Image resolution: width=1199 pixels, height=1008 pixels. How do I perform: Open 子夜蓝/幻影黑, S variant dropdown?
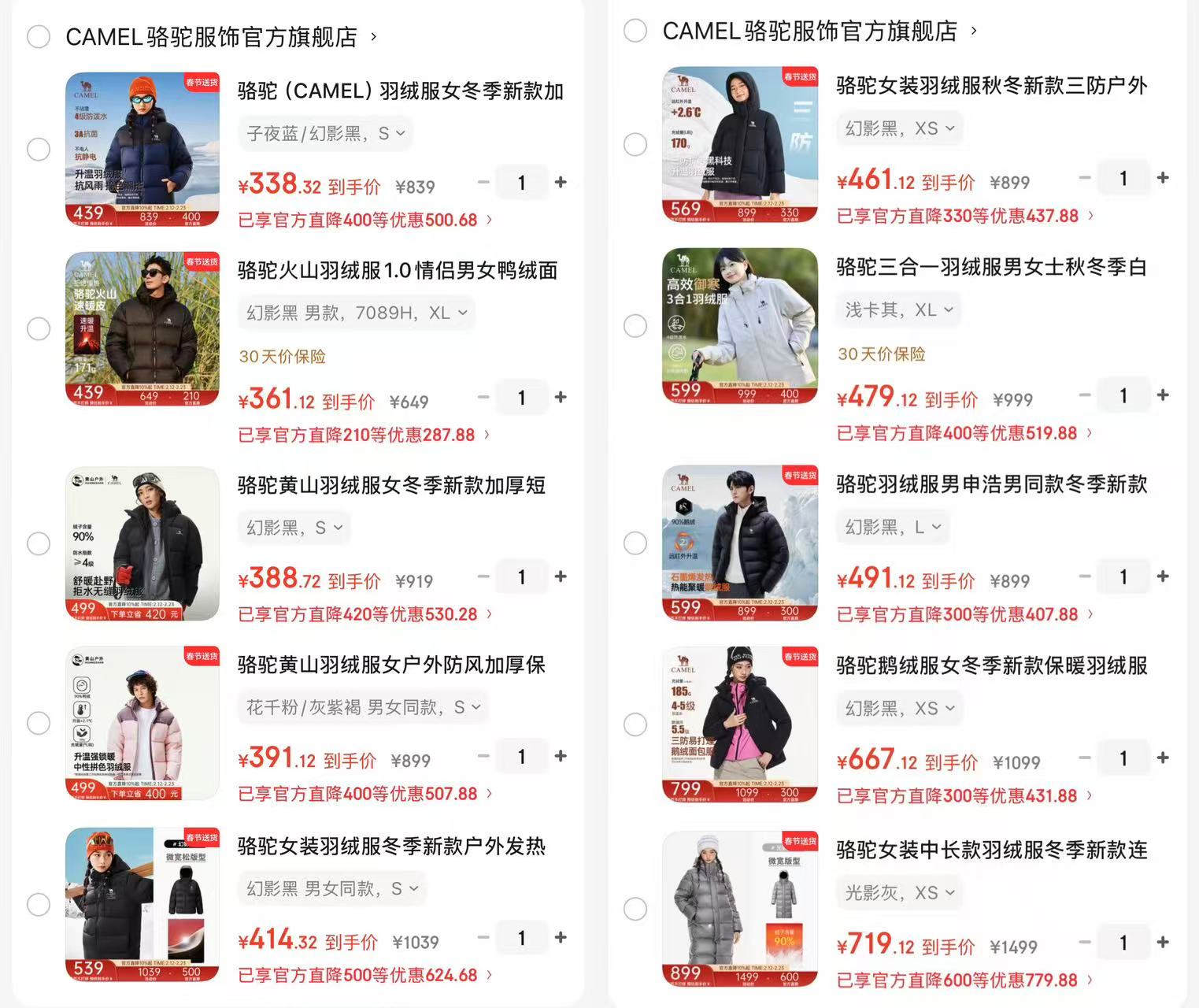pyautogui.click(x=326, y=134)
